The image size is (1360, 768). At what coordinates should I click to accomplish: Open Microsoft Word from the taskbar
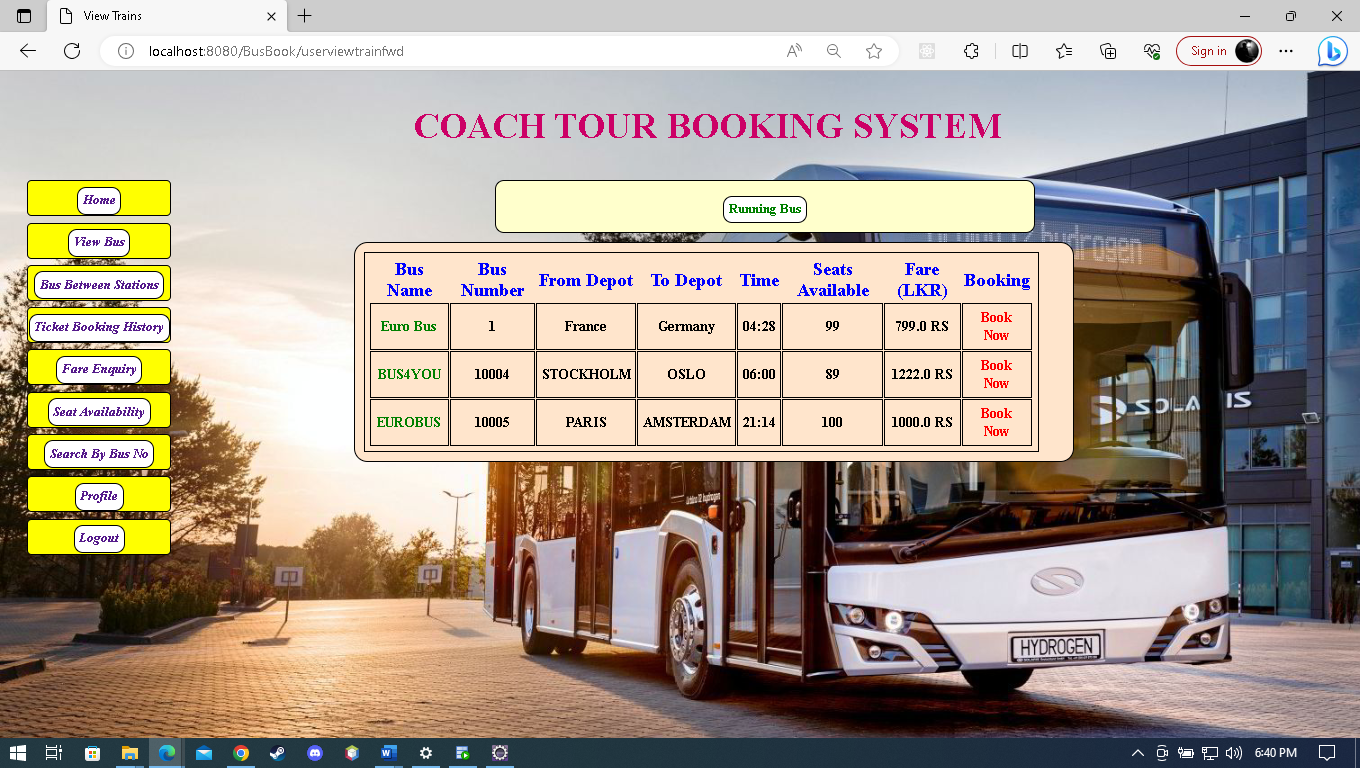388,753
